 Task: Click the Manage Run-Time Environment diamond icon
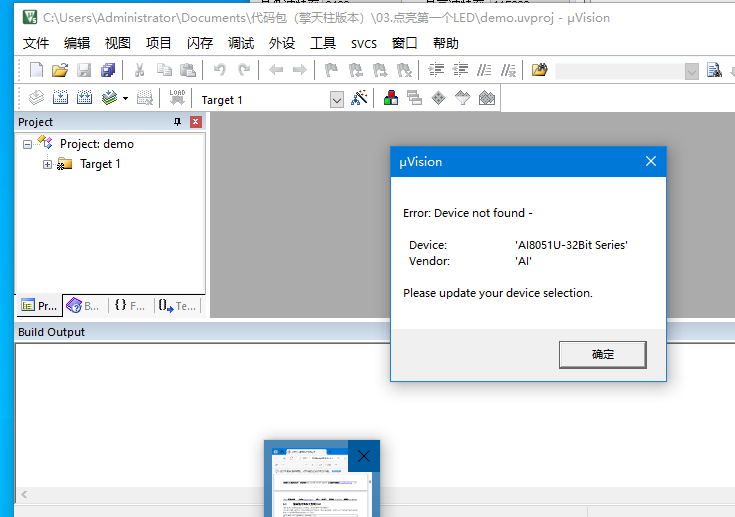click(x=438, y=98)
